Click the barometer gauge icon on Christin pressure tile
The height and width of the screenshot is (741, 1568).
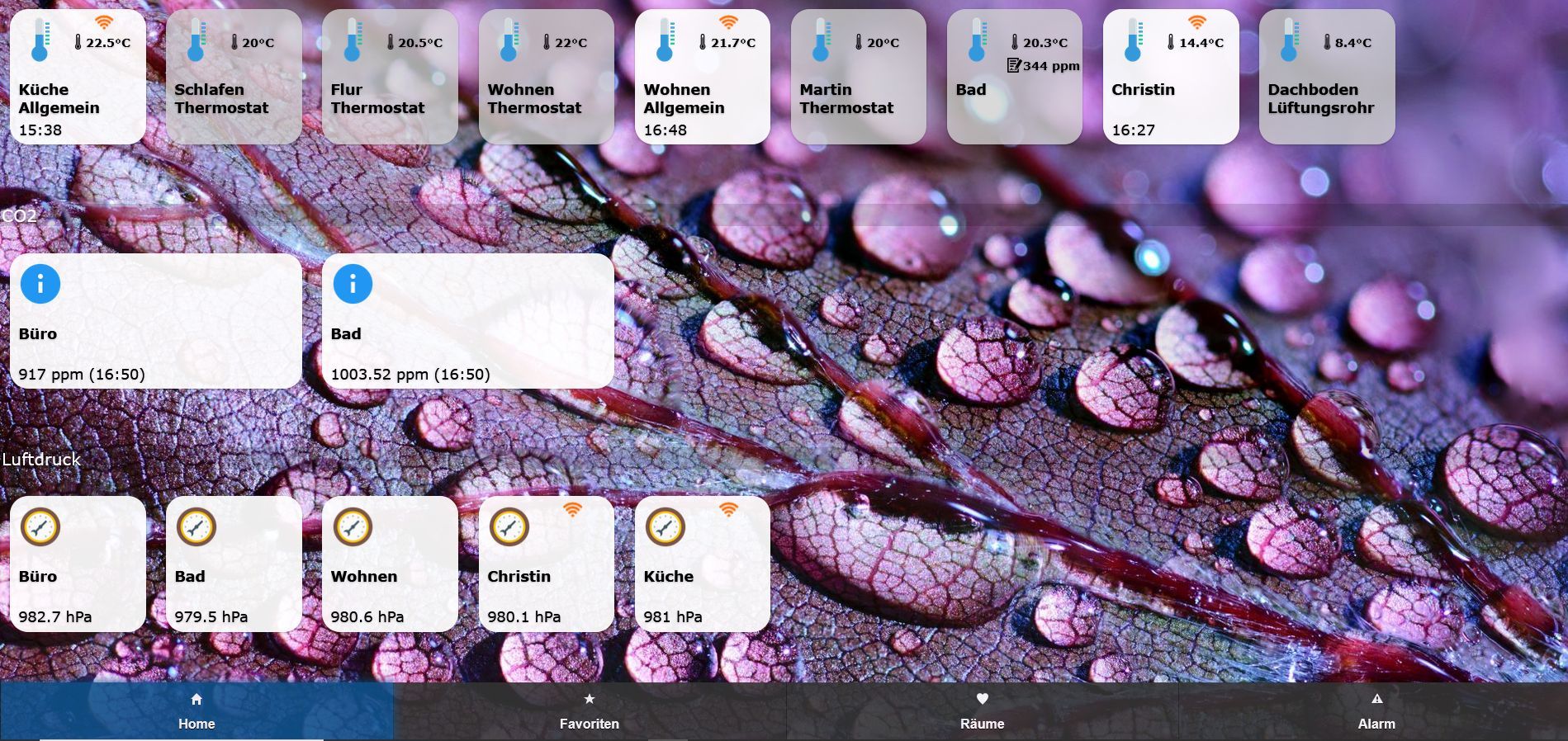[x=509, y=526]
